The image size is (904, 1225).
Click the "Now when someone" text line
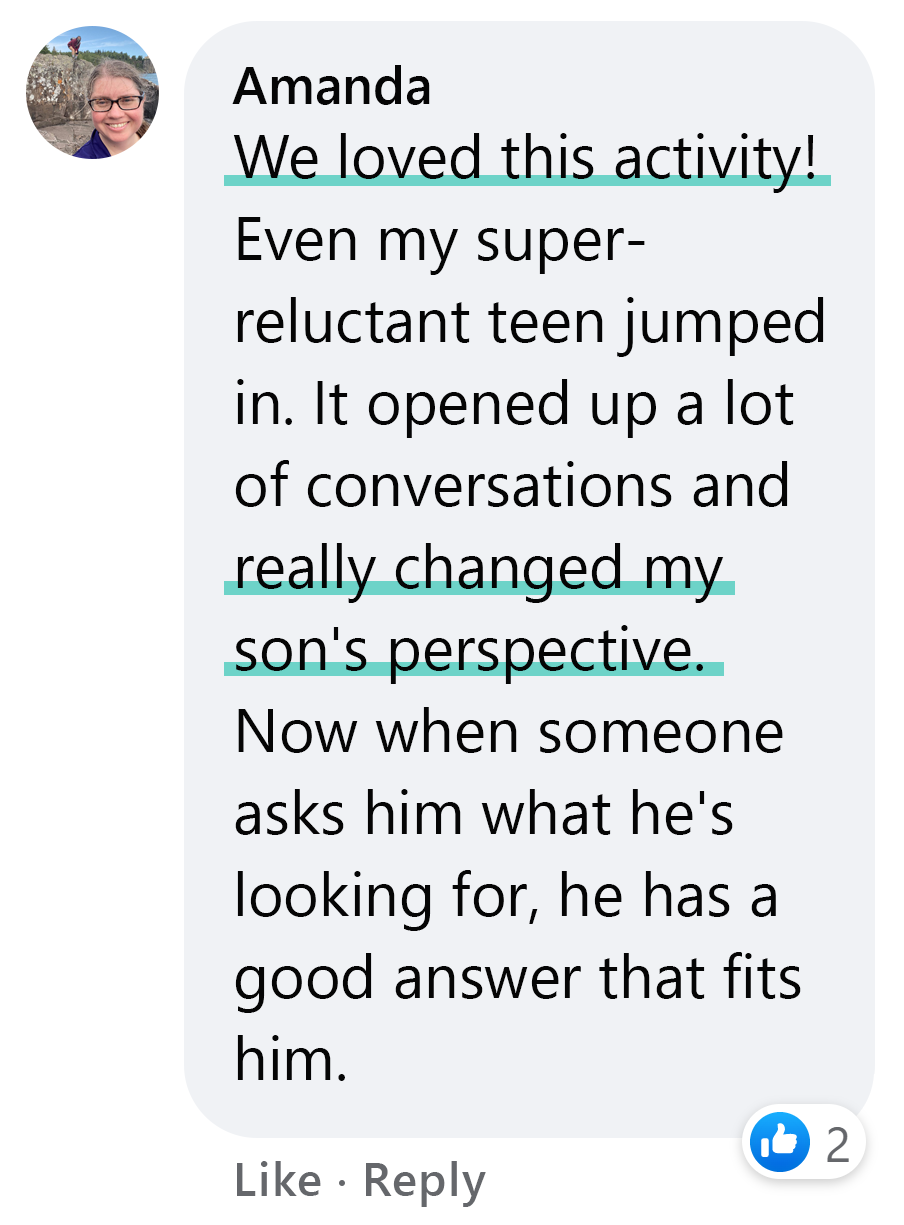point(508,732)
